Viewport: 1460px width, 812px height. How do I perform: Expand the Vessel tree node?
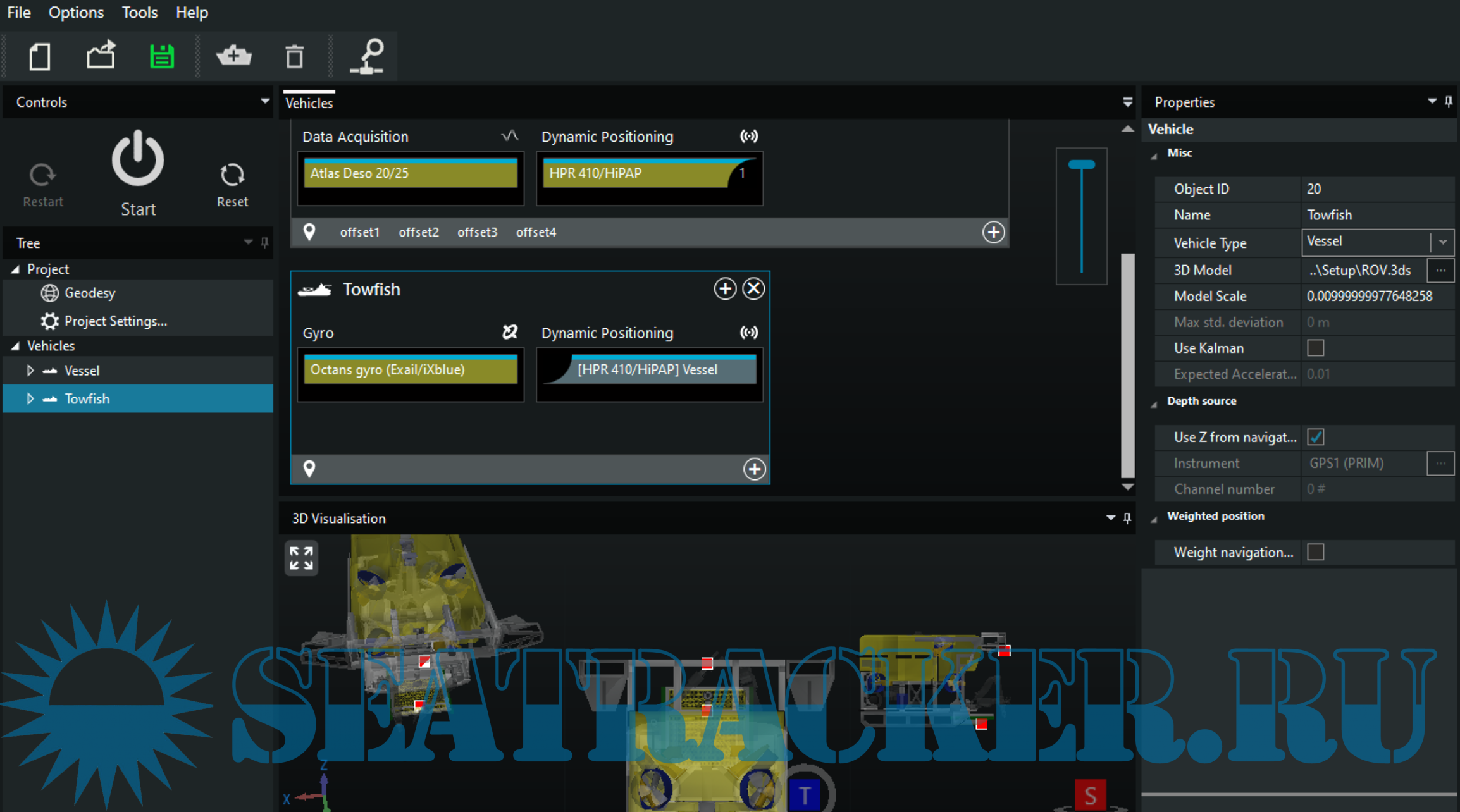coord(30,371)
